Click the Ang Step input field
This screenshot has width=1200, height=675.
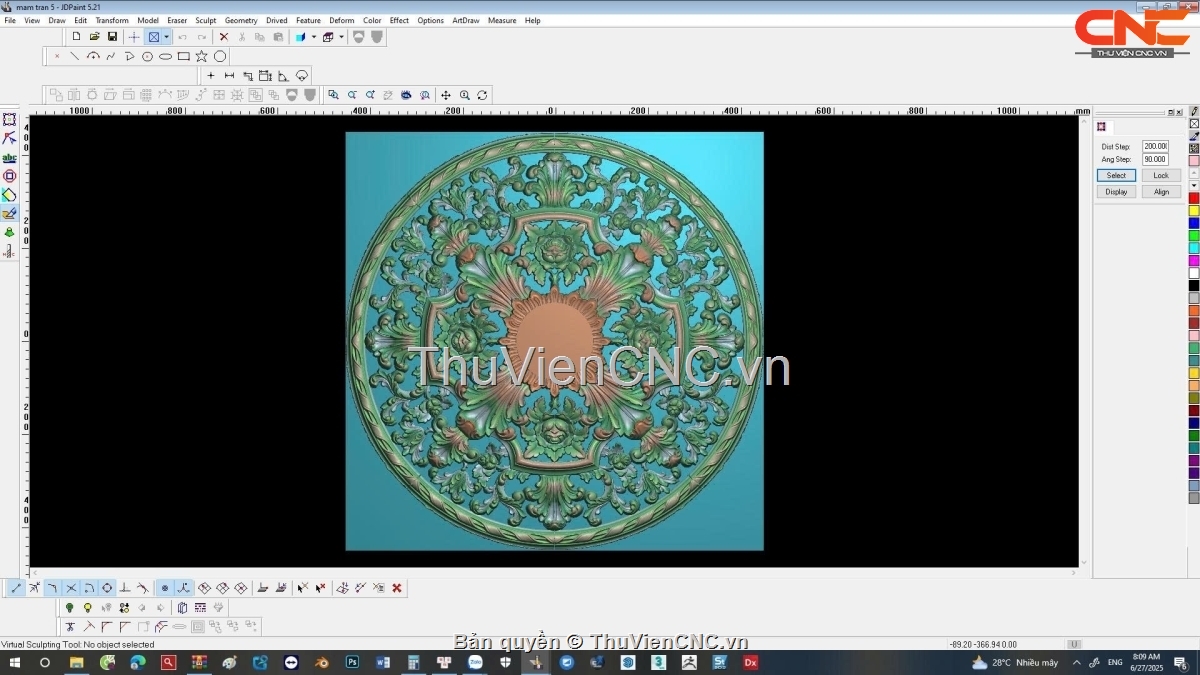tap(1155, 159)
